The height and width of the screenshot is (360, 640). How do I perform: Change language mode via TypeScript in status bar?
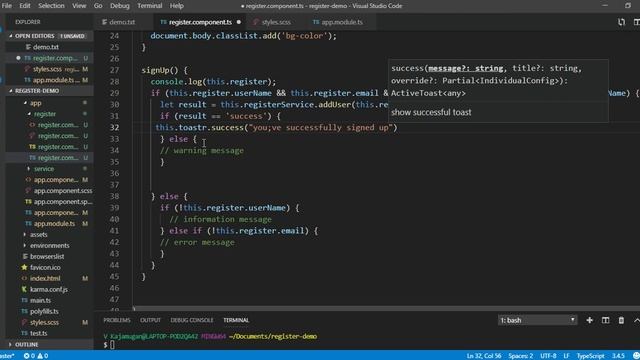click(x=590, y=356)
